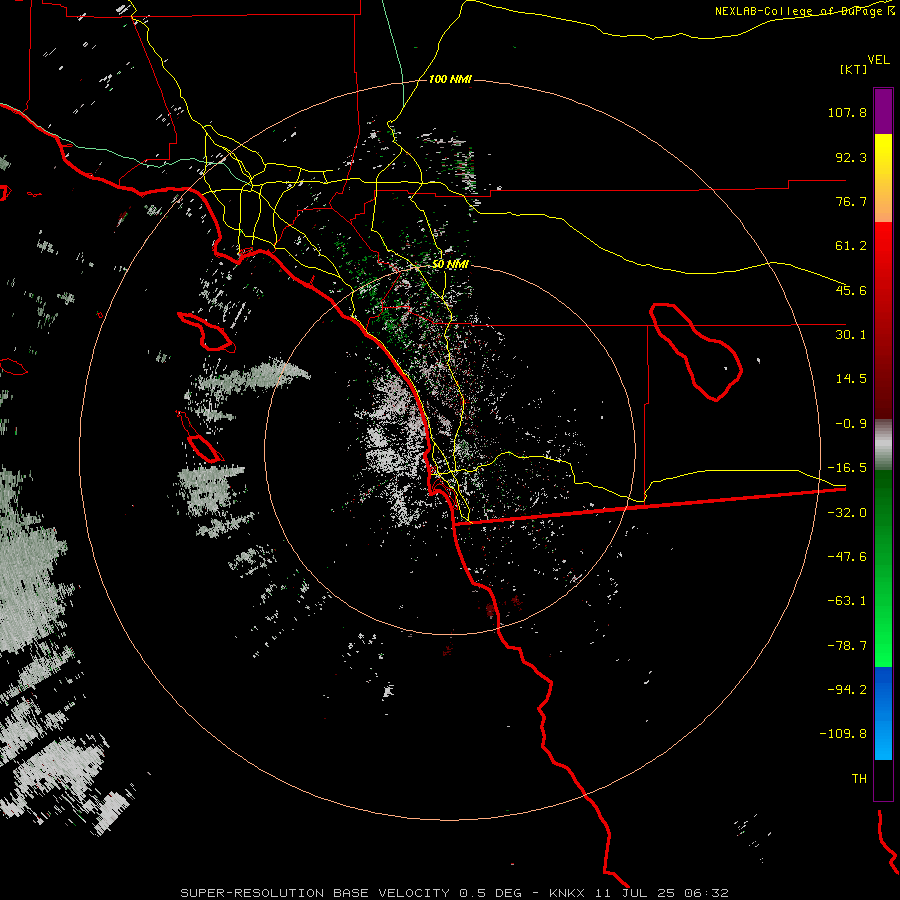Viewport: 900px width, 900px height.
Task: Click the 0.5 DEG elevation text
Action: pyautogui.click(x=490, y=893)
